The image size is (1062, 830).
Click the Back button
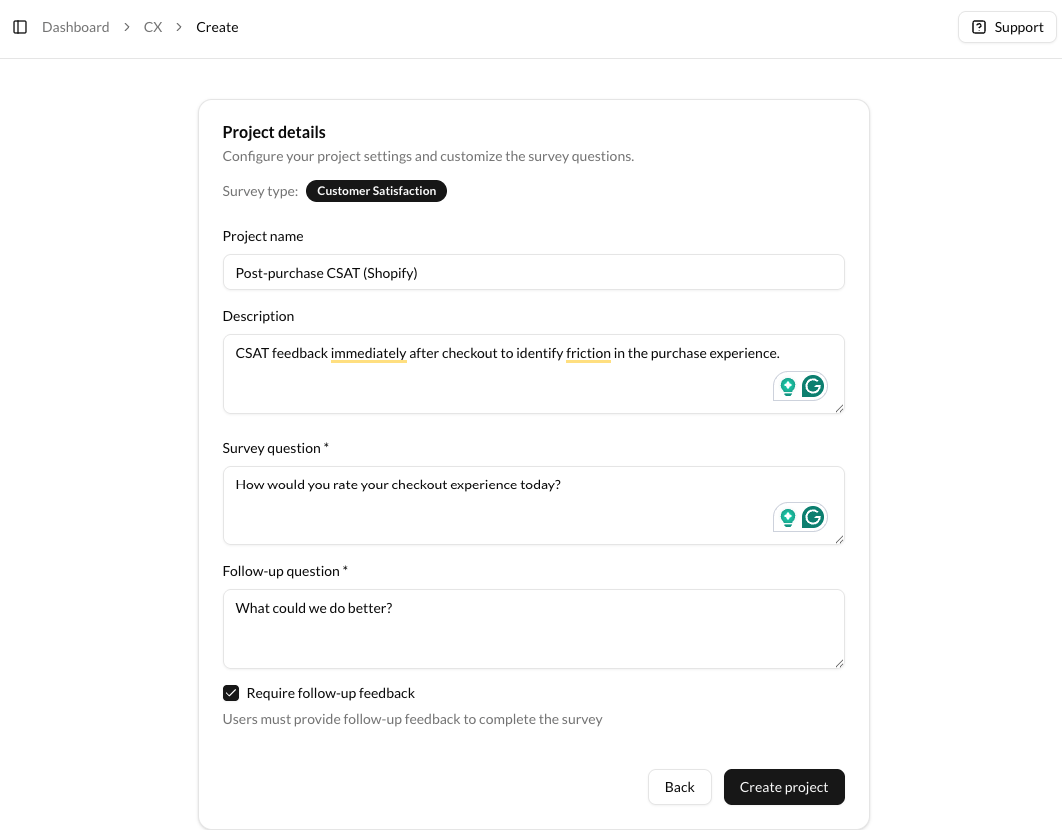(680, 787)
